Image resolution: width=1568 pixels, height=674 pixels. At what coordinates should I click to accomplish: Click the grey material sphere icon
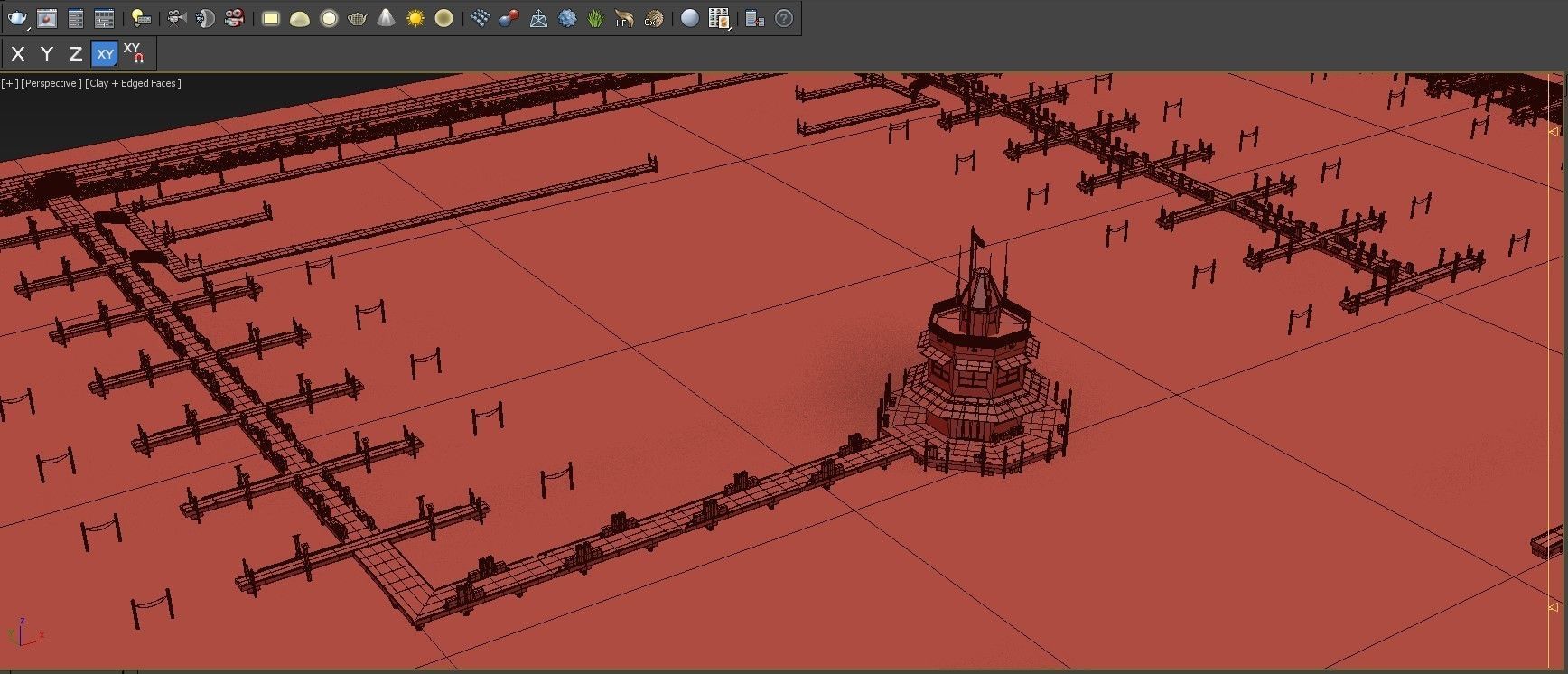690,18
